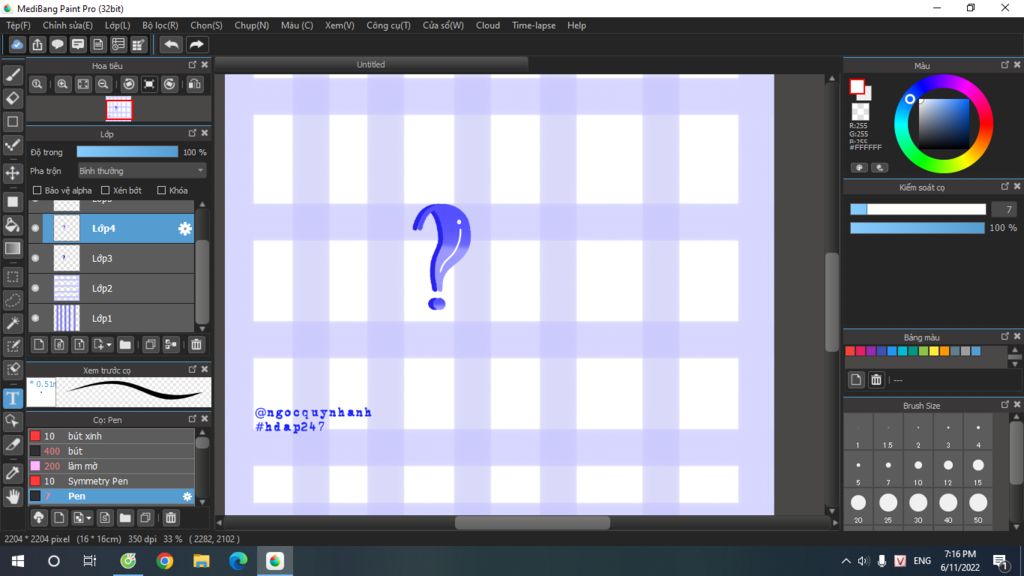Select the Hand pan tool
1024x576 pixels.
[12, 496]
